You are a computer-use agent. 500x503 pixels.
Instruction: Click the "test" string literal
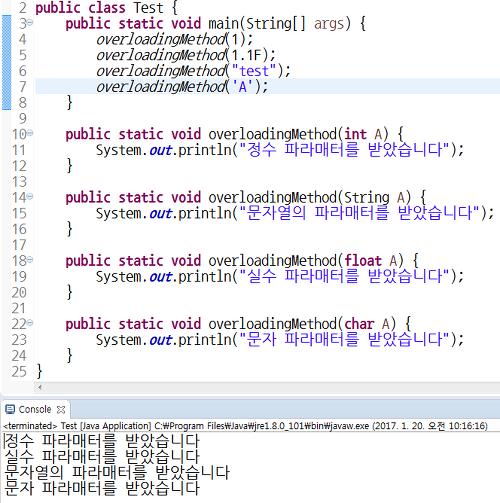pyautogui.click(x=254, y=71)
